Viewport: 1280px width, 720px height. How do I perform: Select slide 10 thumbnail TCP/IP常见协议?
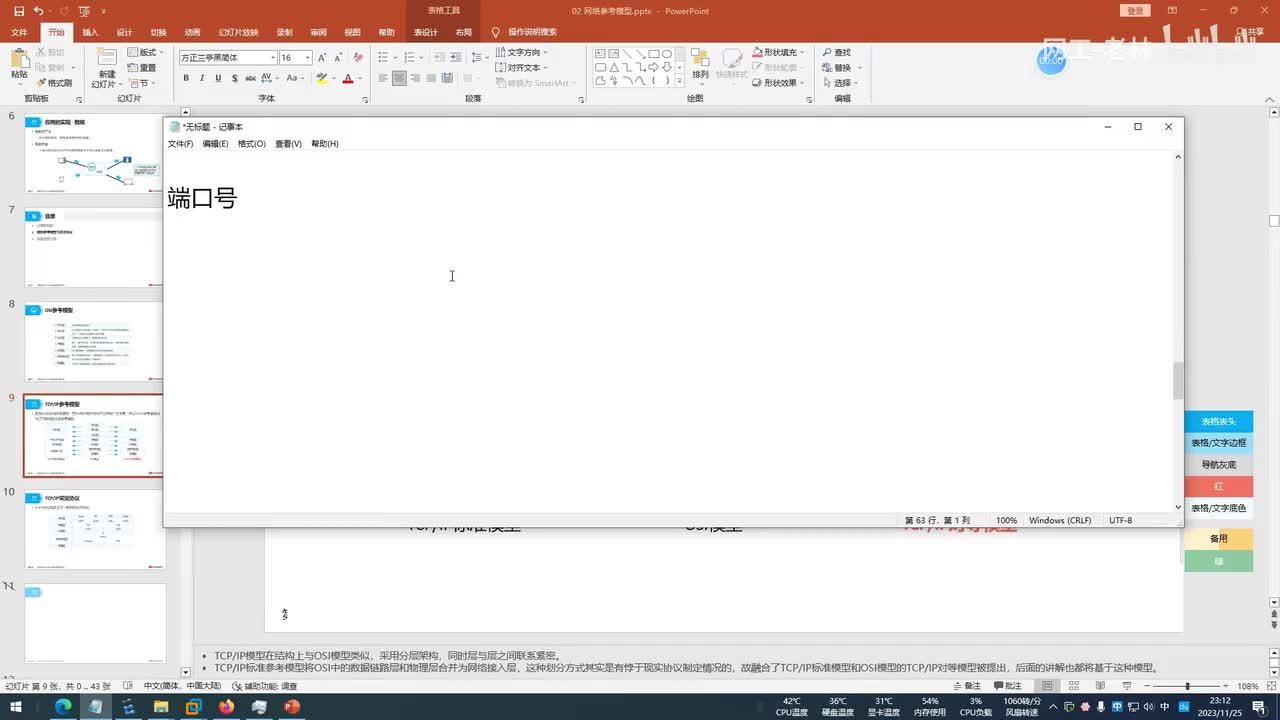tap(93, 530)
